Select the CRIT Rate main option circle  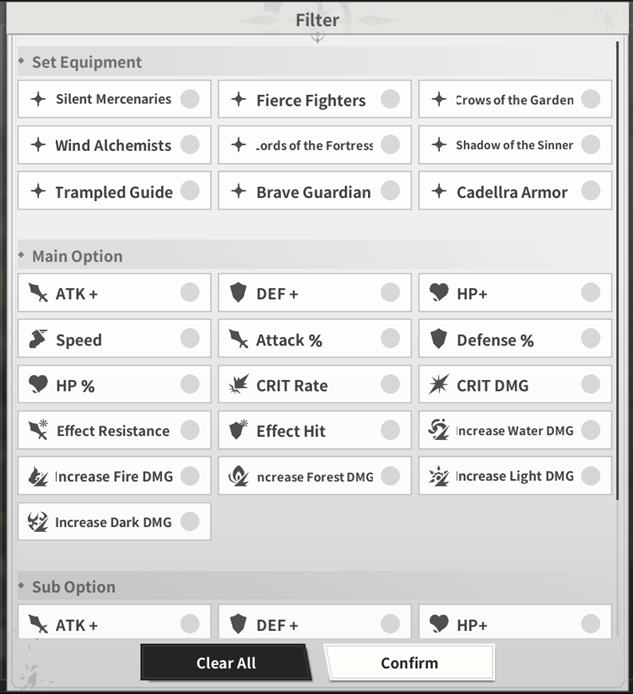pos(390,384)
